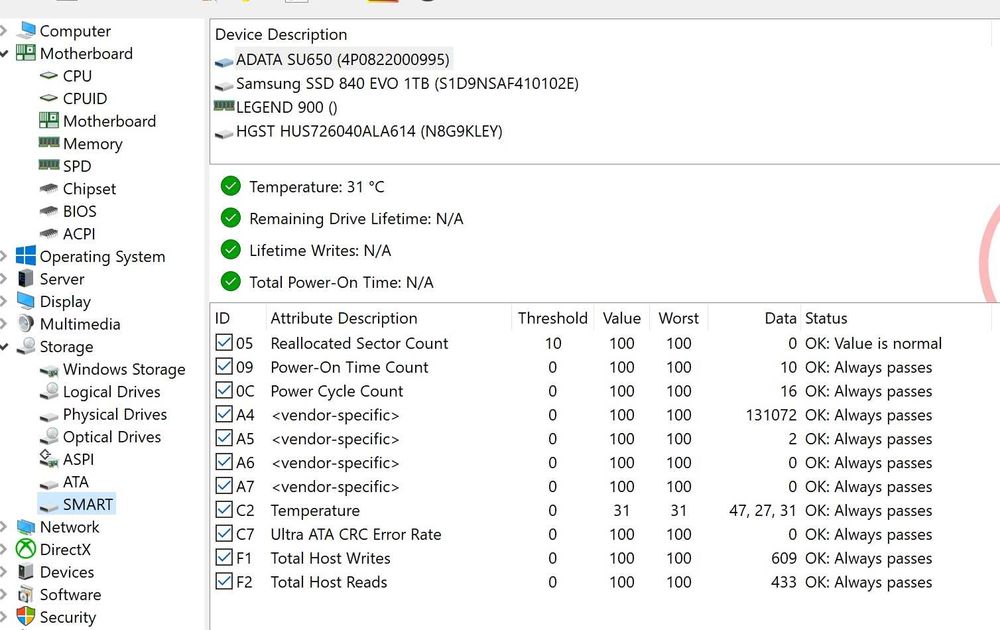Viewport: 1000px width, 630px height.
Task: Collapse the Storage tree node
Action: (x=3, y=347)
